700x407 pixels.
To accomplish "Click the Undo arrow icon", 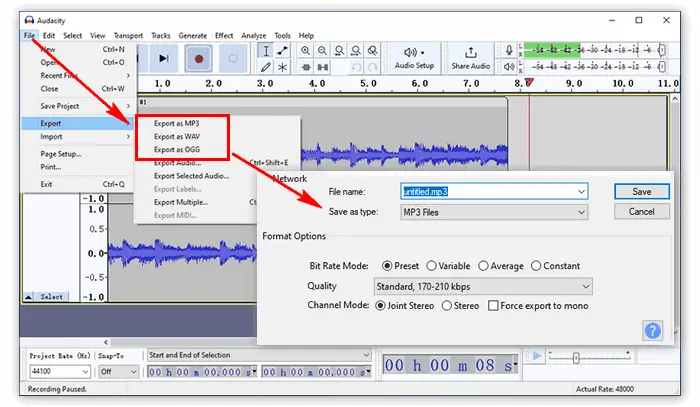I will click(356, 67).
